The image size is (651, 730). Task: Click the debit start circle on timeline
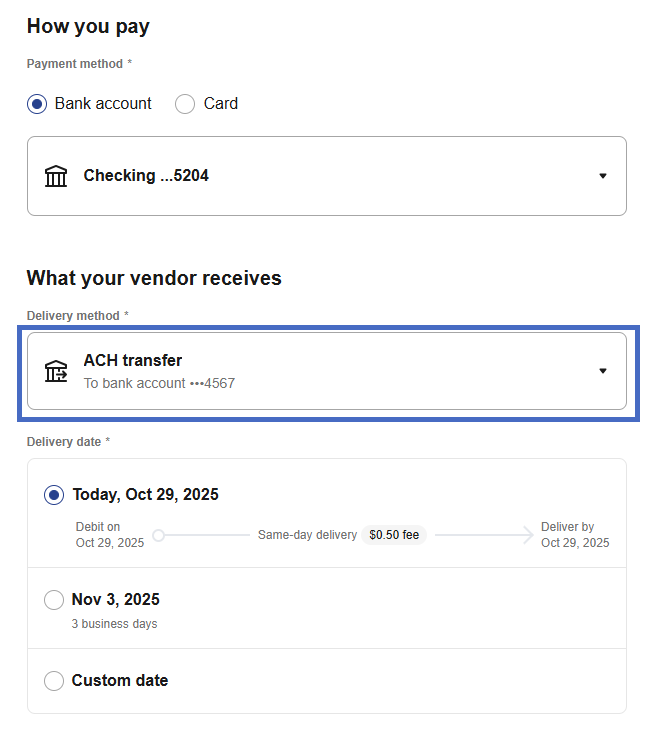click(158, 535)
